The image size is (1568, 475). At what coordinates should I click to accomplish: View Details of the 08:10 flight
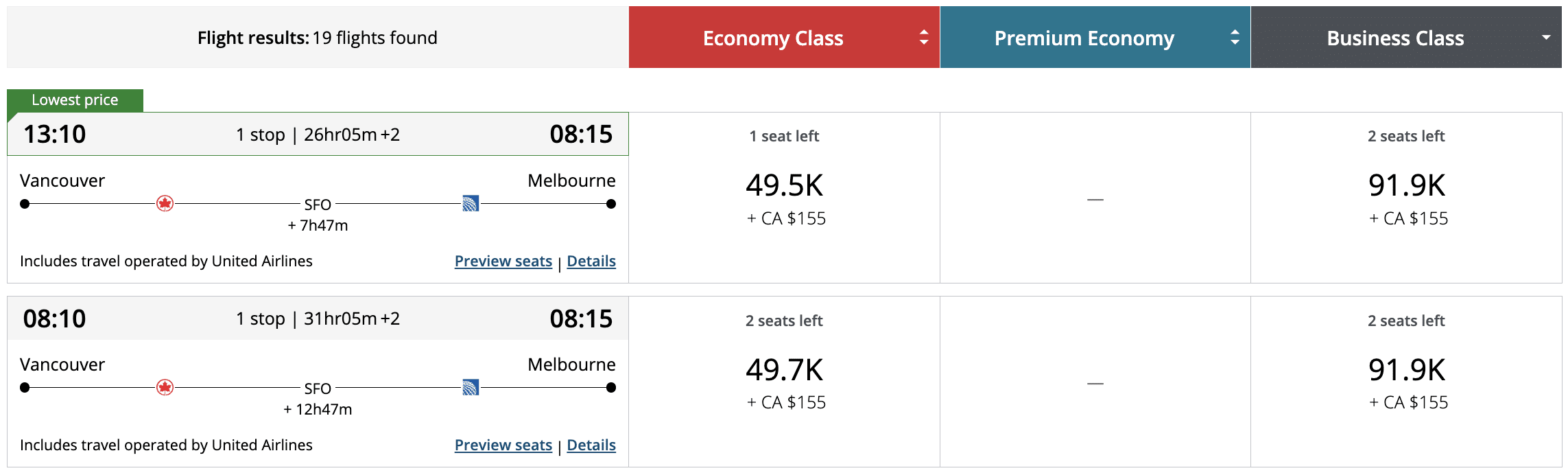591,445
